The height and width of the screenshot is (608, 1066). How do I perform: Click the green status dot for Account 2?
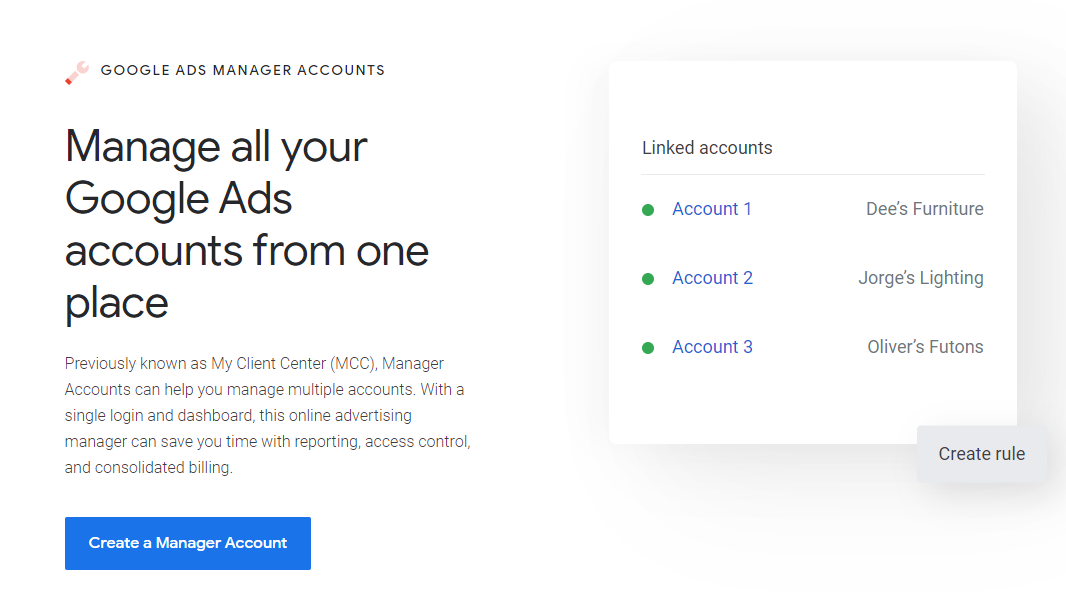pos(648,279)
